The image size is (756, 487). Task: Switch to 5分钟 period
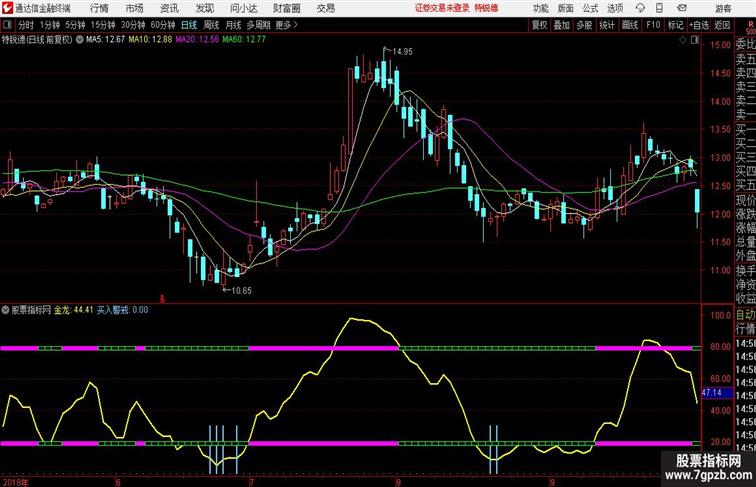tap(75, 25)
